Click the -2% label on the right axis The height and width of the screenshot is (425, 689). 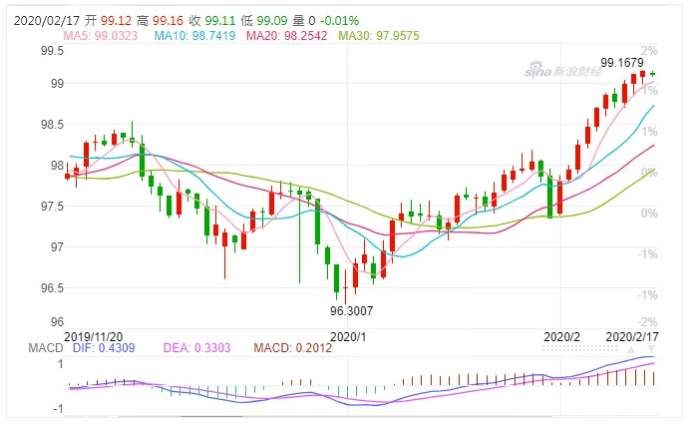tap(647, 322)
